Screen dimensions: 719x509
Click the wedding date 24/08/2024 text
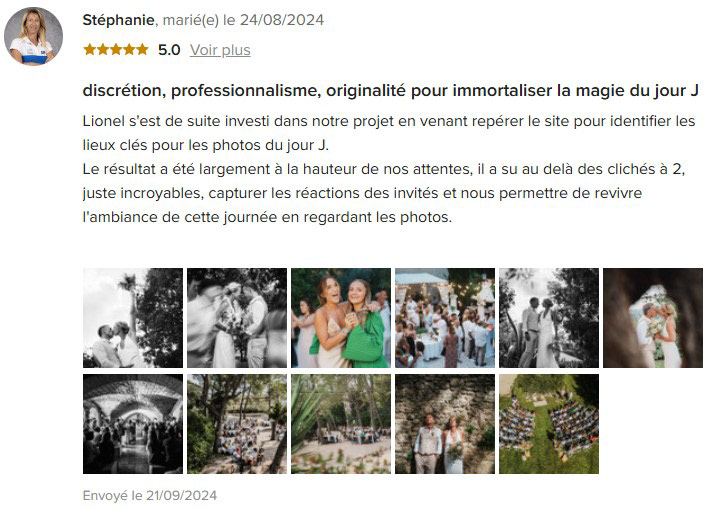[282, 20]
